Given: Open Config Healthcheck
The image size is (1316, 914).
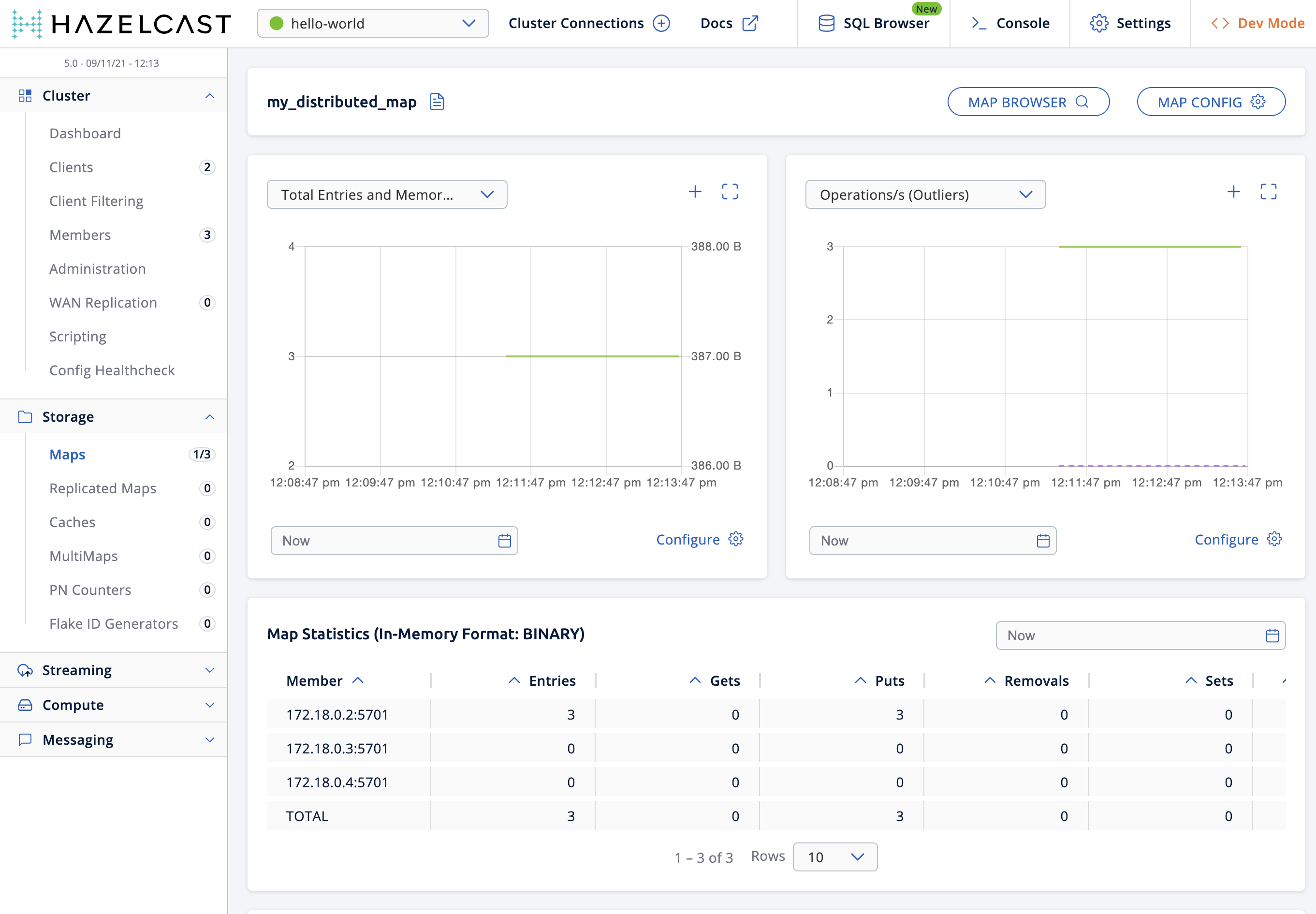Looking at the screenshot, I should point(112,370).
